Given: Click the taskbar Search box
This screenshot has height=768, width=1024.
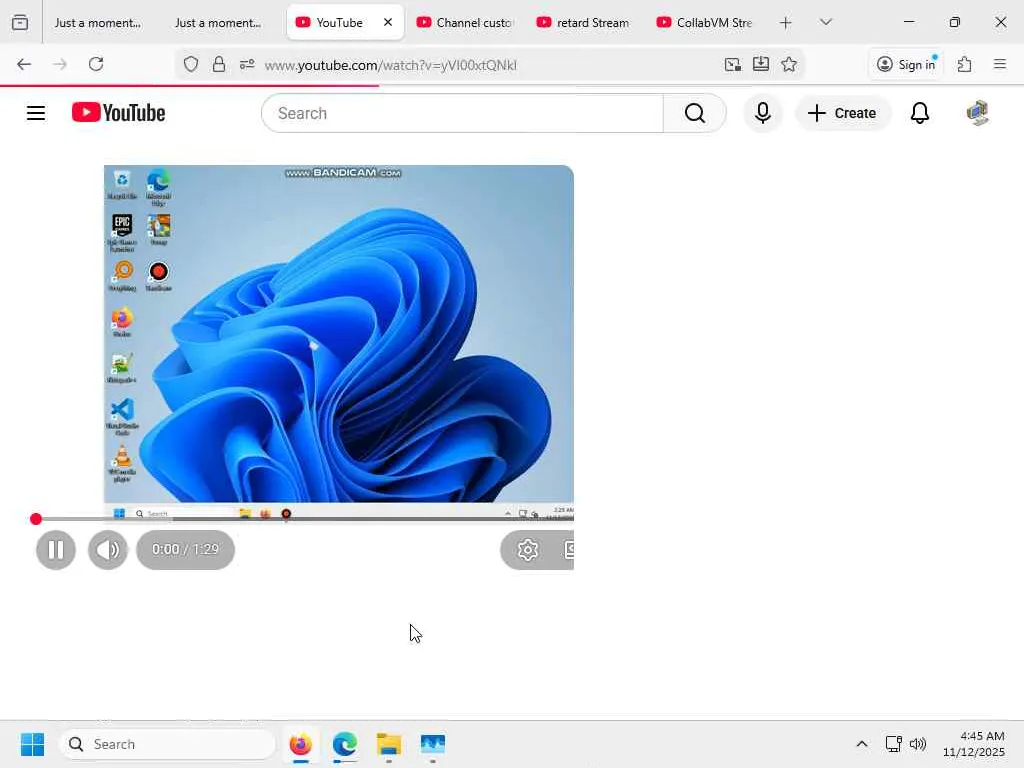Looking at the screenshot, I should [168, 744].
